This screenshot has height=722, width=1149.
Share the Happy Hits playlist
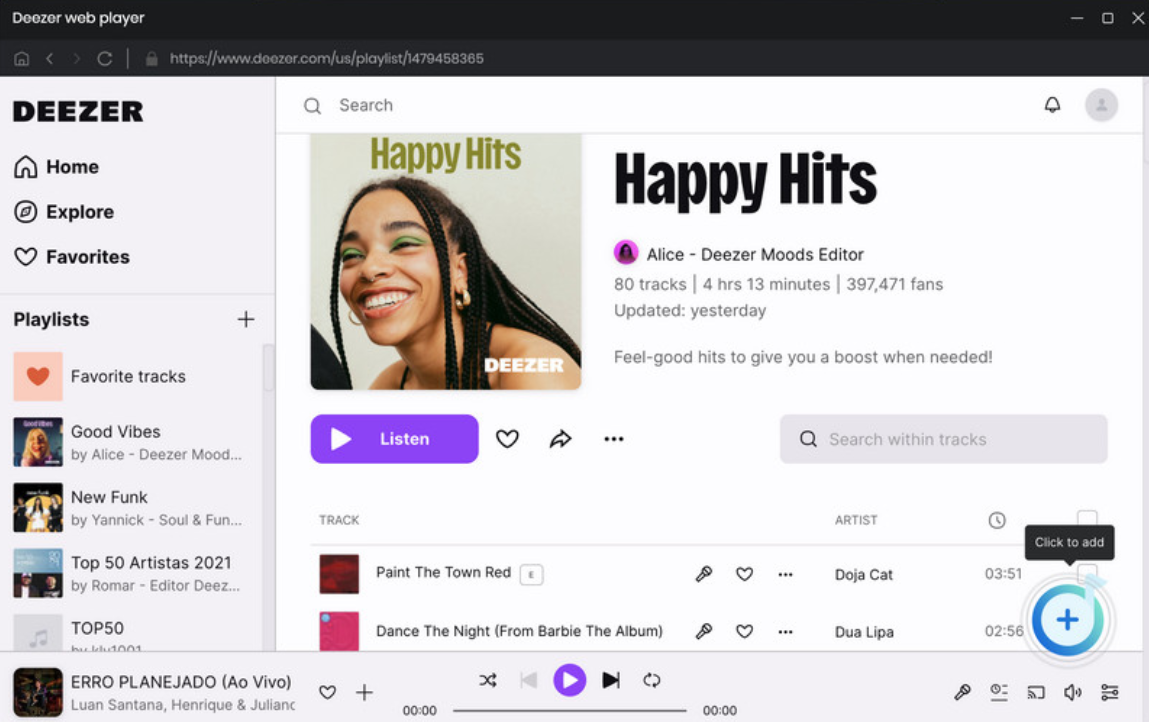coord(561,439)
